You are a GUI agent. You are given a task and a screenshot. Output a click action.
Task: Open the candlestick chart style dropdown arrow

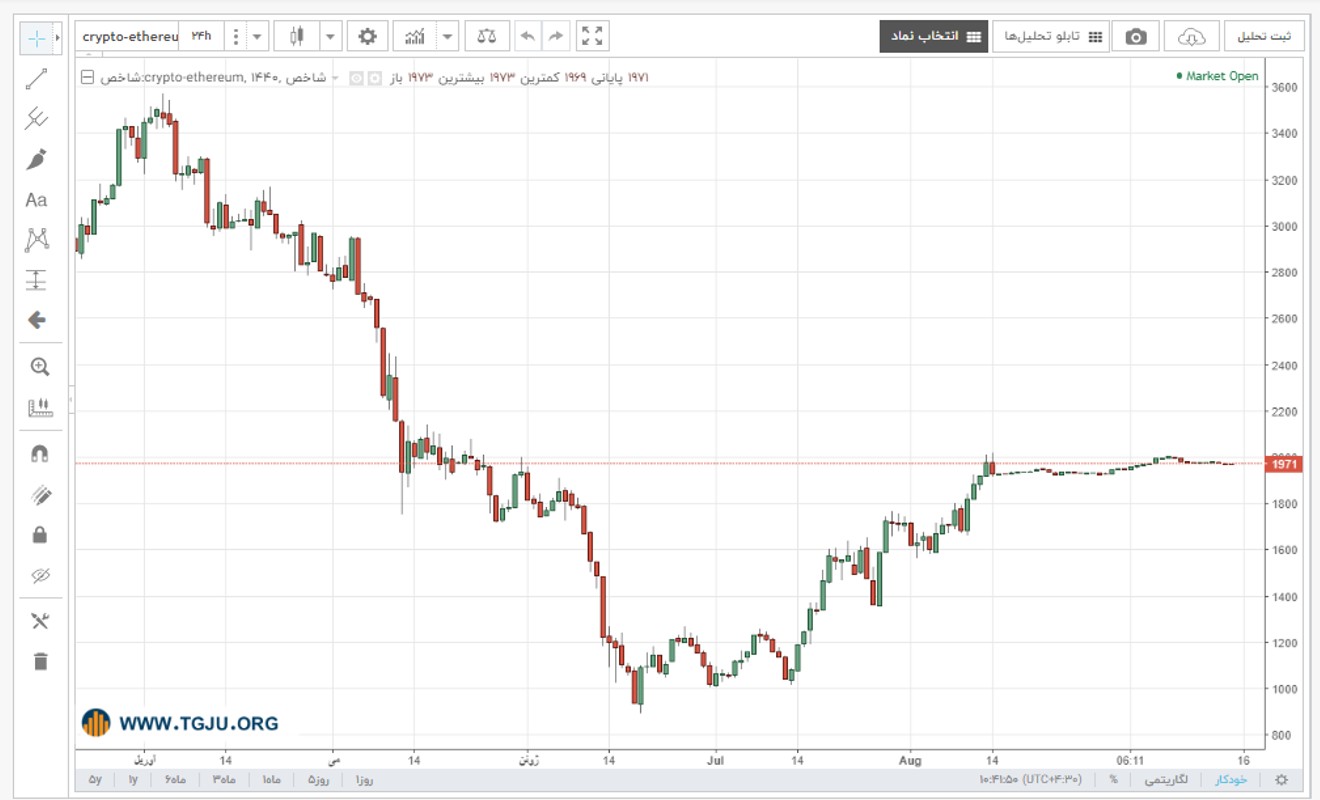click(x=331, y=37)
